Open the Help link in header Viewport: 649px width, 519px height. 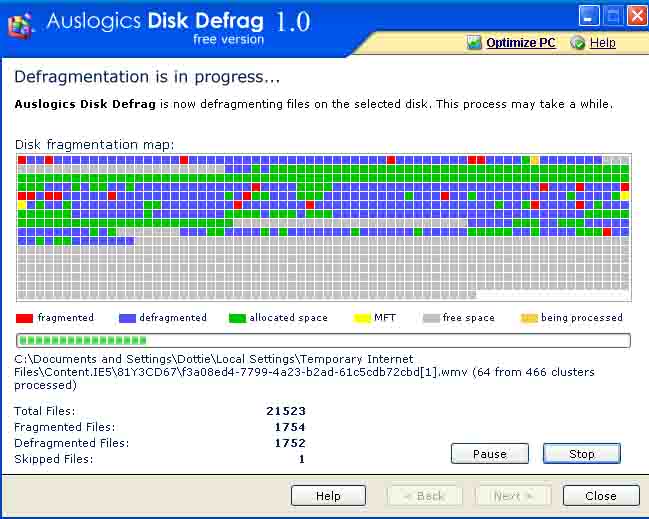[603, 43]
